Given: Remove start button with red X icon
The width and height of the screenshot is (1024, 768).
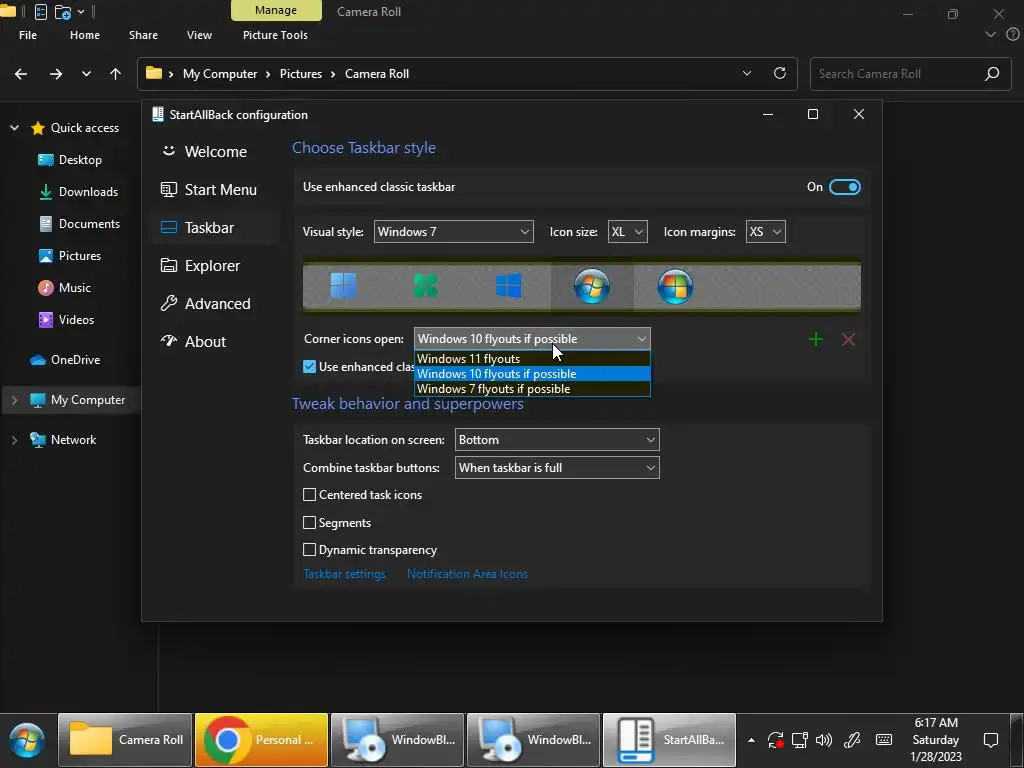Looking at the screenshot, I should tap(848, 339).
